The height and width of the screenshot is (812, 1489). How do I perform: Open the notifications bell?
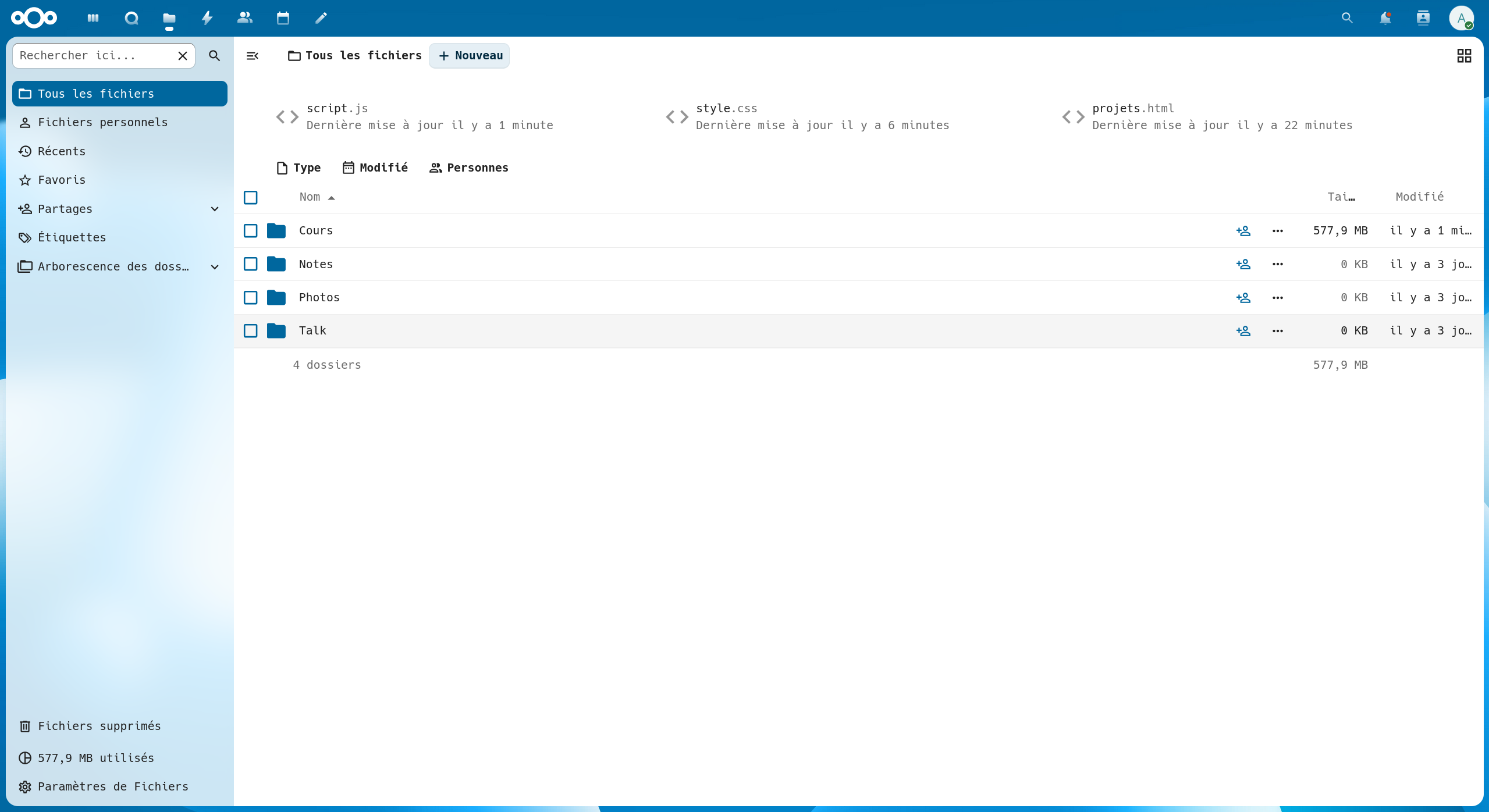tap(1385, 18)
